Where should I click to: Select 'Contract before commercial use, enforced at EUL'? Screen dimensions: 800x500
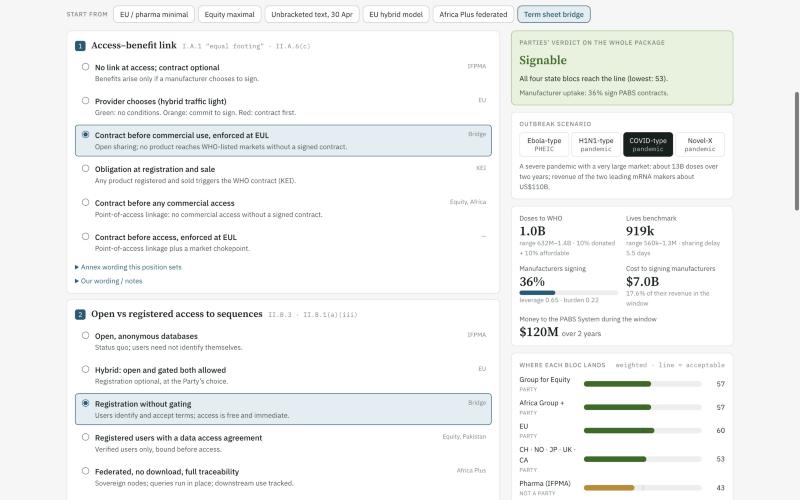[x=283, y=140]
